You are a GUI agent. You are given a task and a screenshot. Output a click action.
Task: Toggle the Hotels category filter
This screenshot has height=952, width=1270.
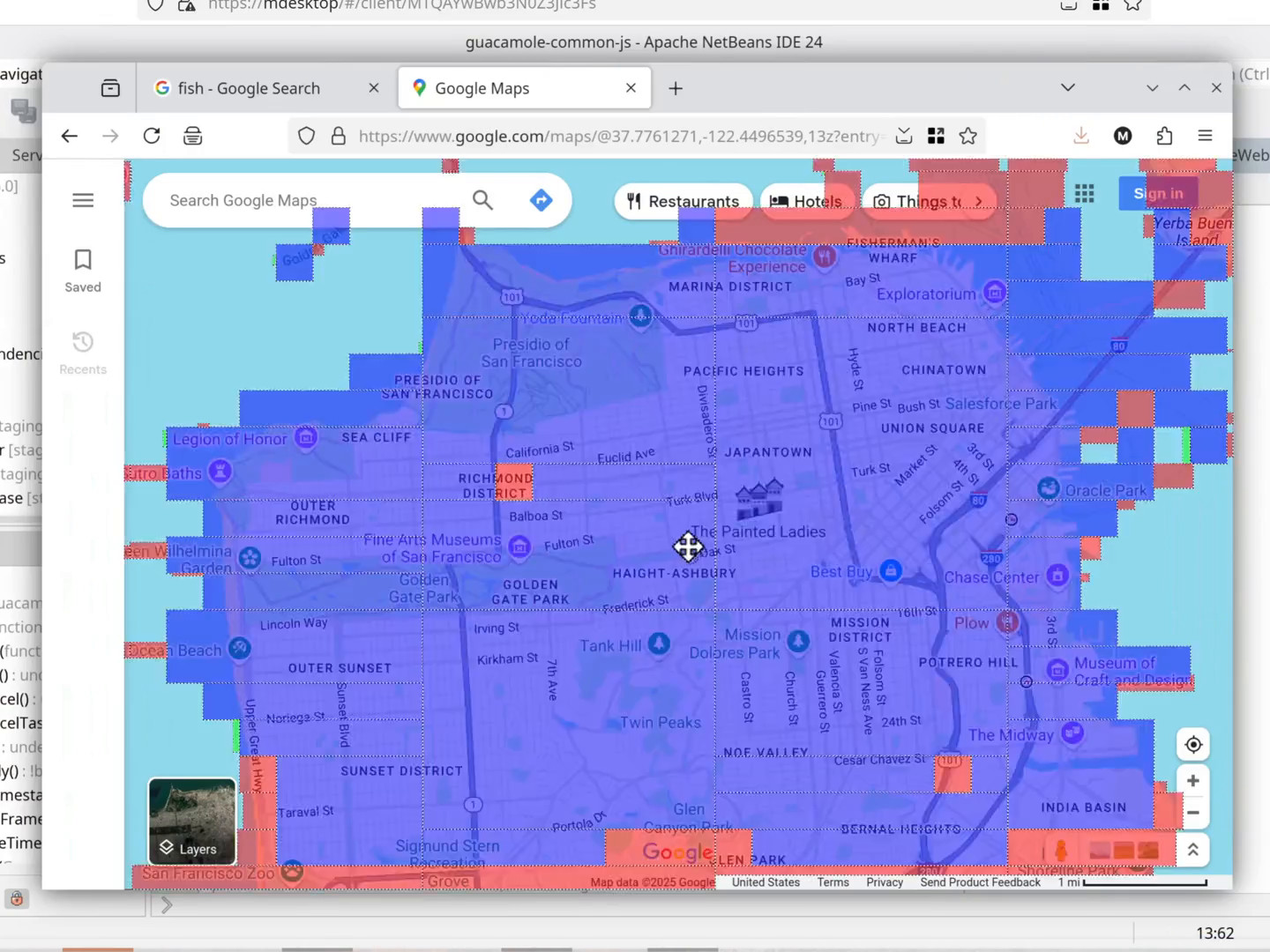pos(806,201)
